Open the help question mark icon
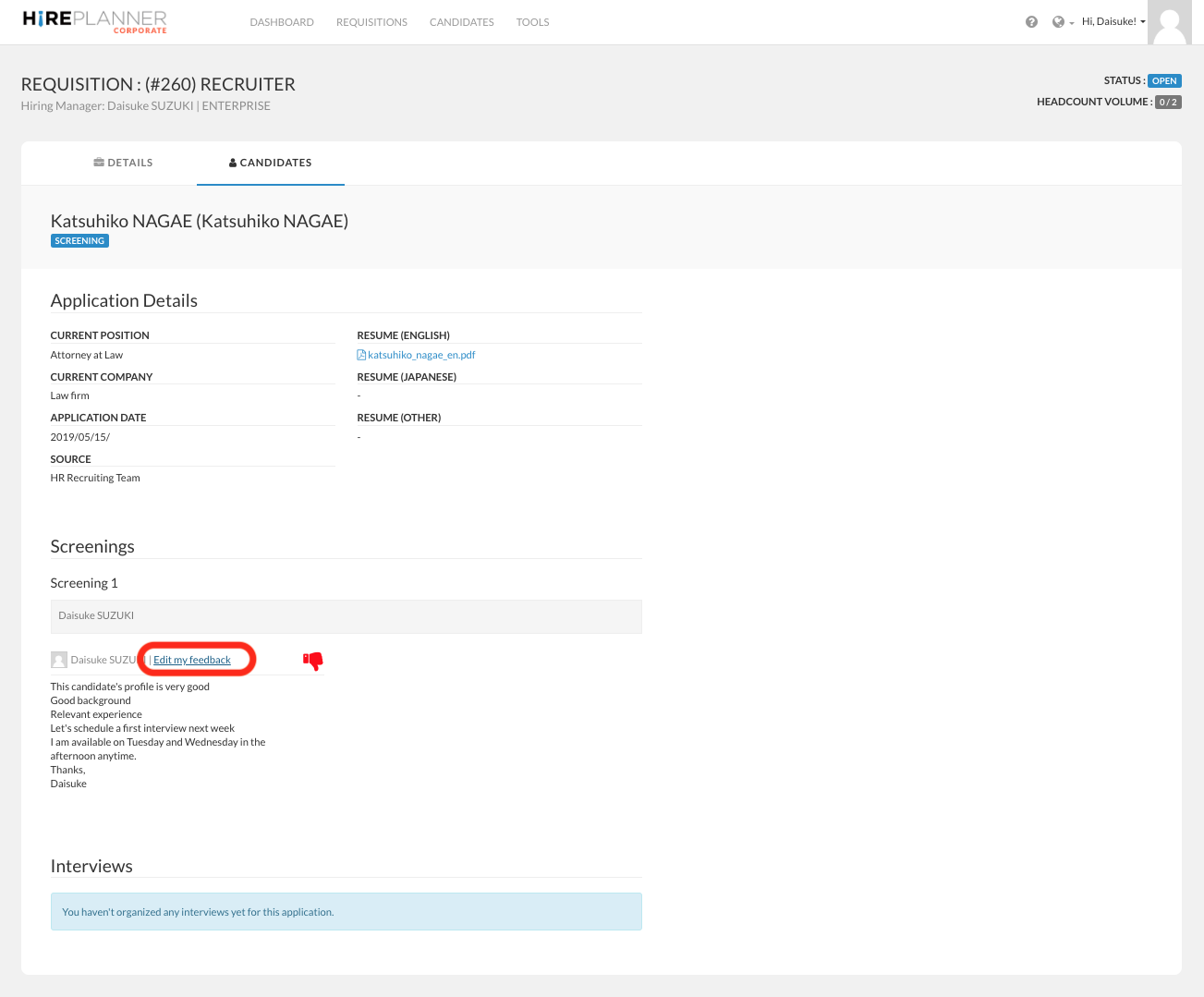Screen dimensions: 1204x997 [1031, 22]
